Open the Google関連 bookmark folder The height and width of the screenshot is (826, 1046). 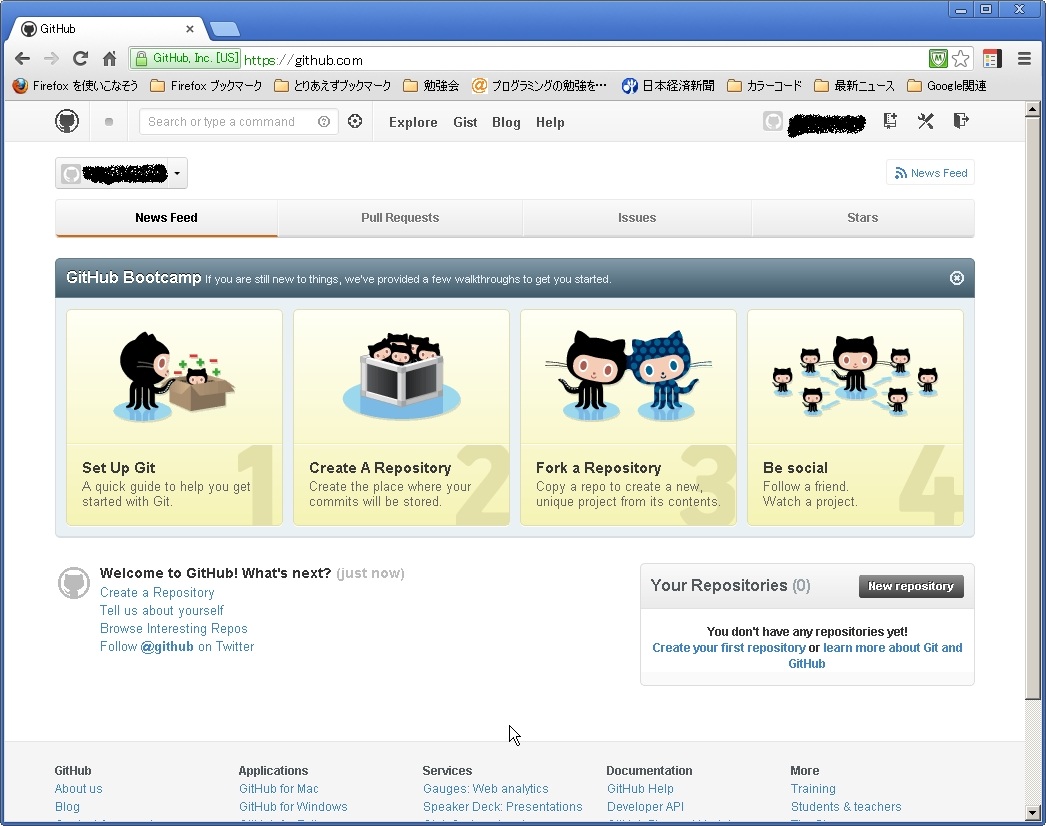tap(947, 85)
